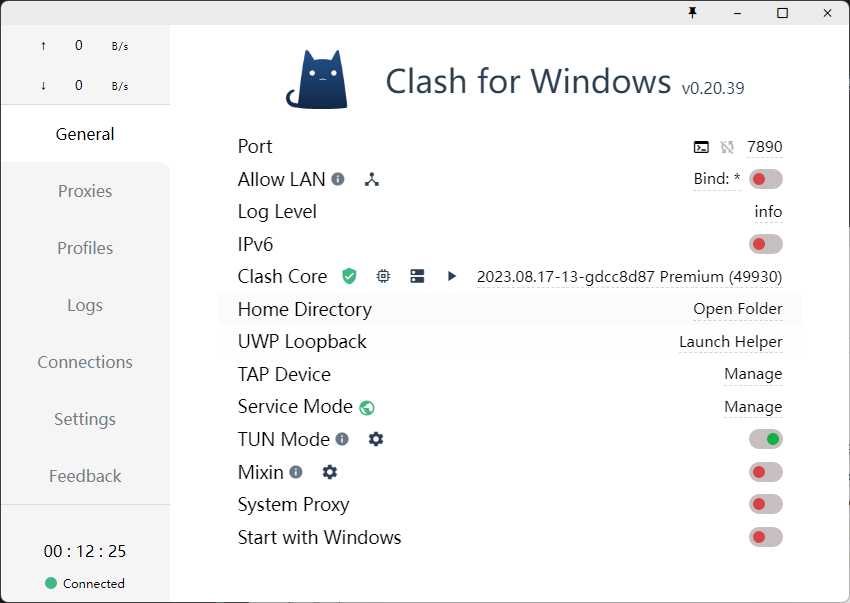Enable the System Proxy toggle
The image size is (850, 603).
point(765,504)
